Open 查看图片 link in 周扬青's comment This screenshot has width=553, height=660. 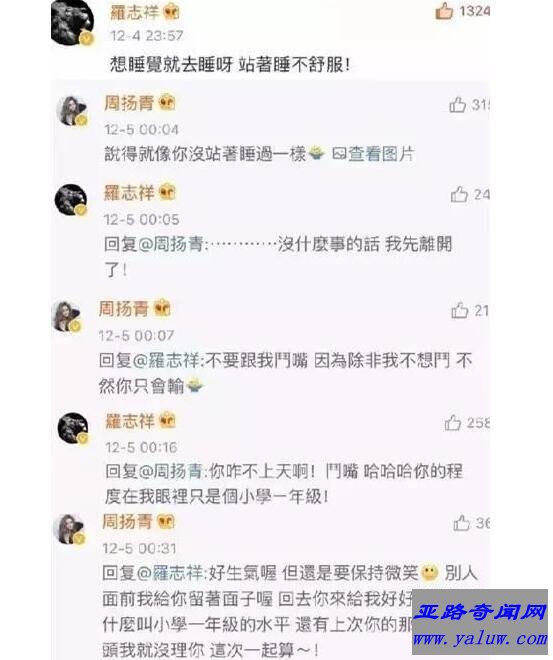click(372, 154)
